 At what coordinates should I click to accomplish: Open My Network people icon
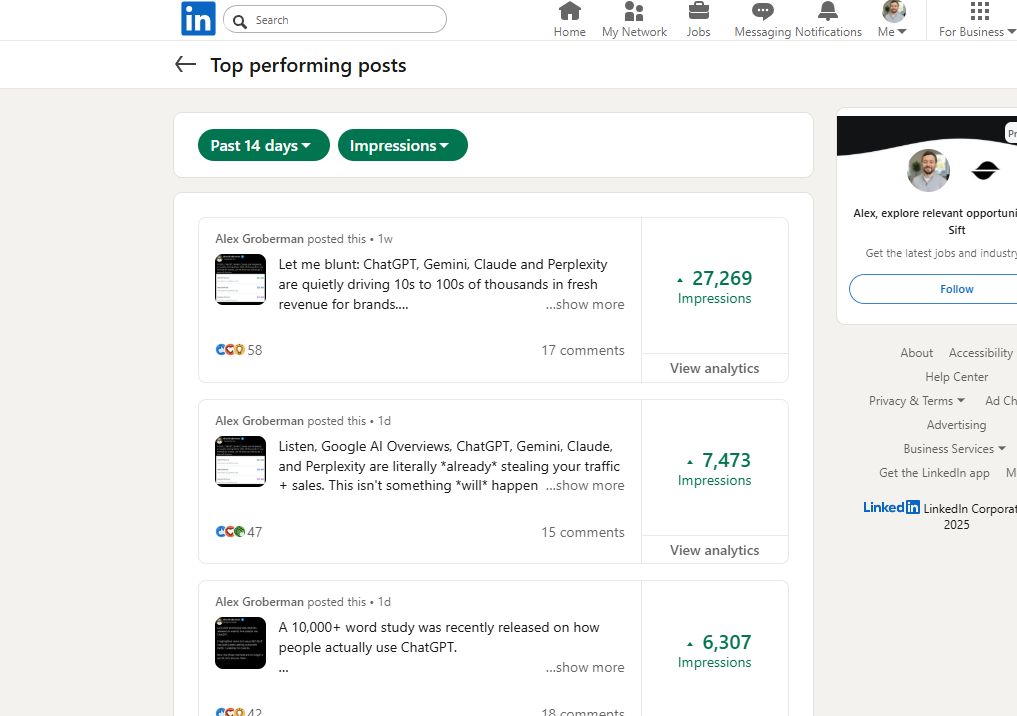[x=634, y=19]
